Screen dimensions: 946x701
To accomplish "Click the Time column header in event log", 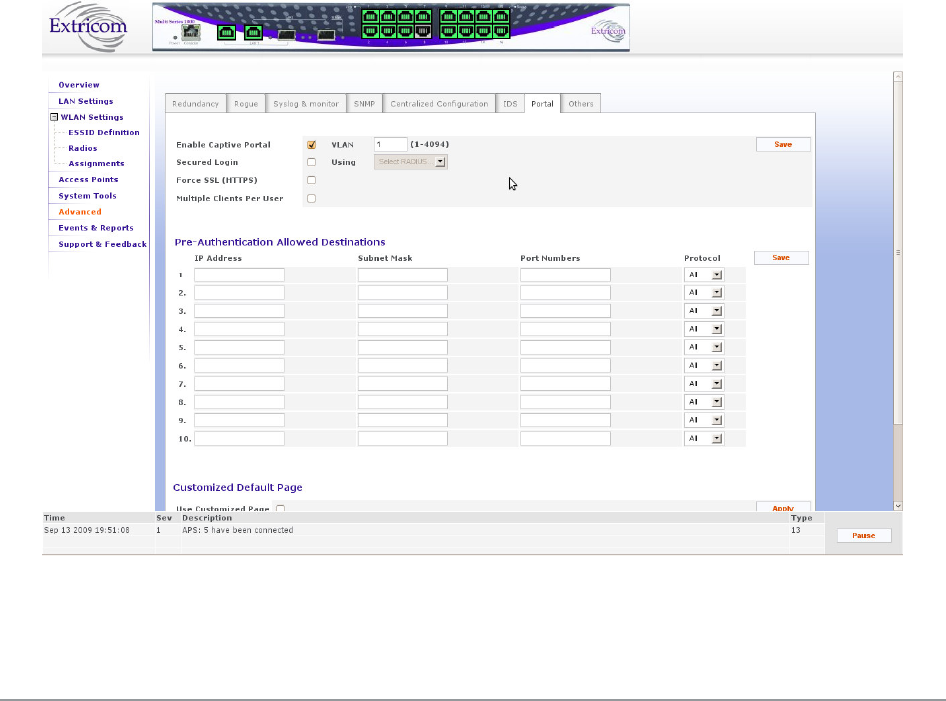I will coord(54,518).
